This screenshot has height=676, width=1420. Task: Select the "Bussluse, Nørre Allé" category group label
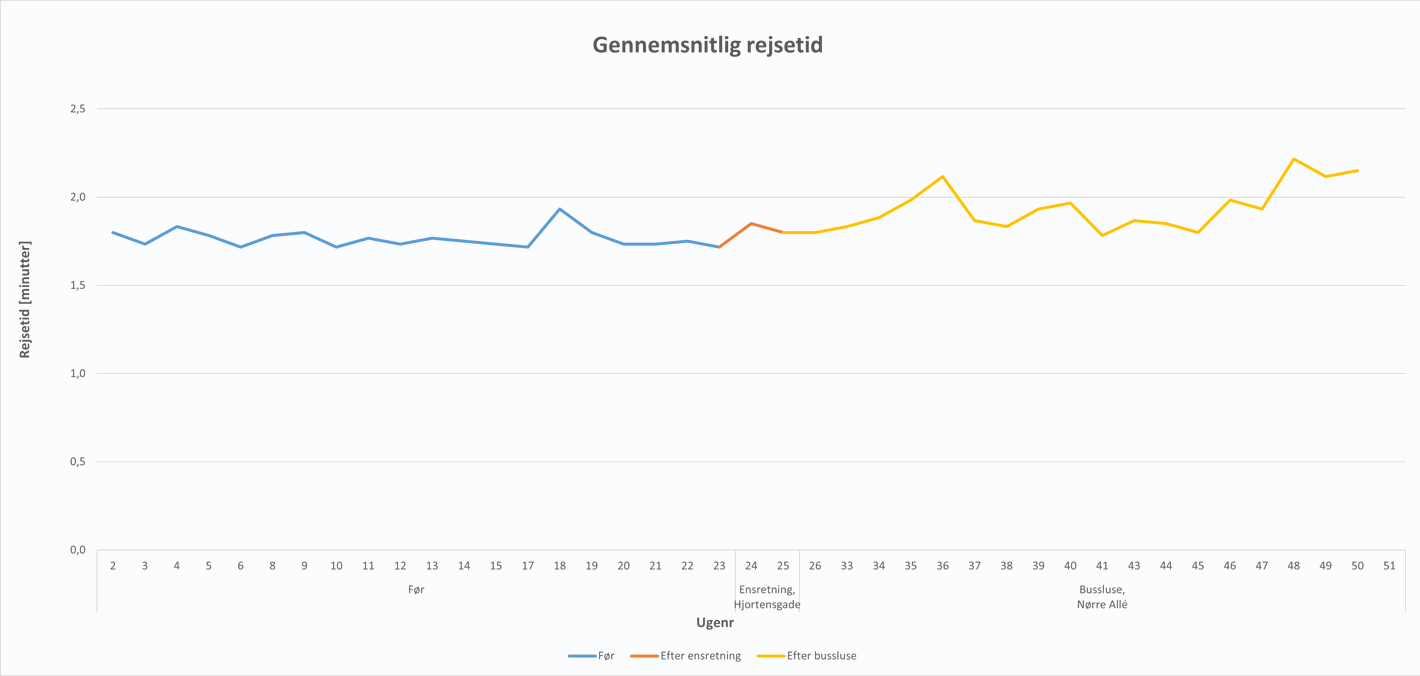click(x=1102, y=597)
